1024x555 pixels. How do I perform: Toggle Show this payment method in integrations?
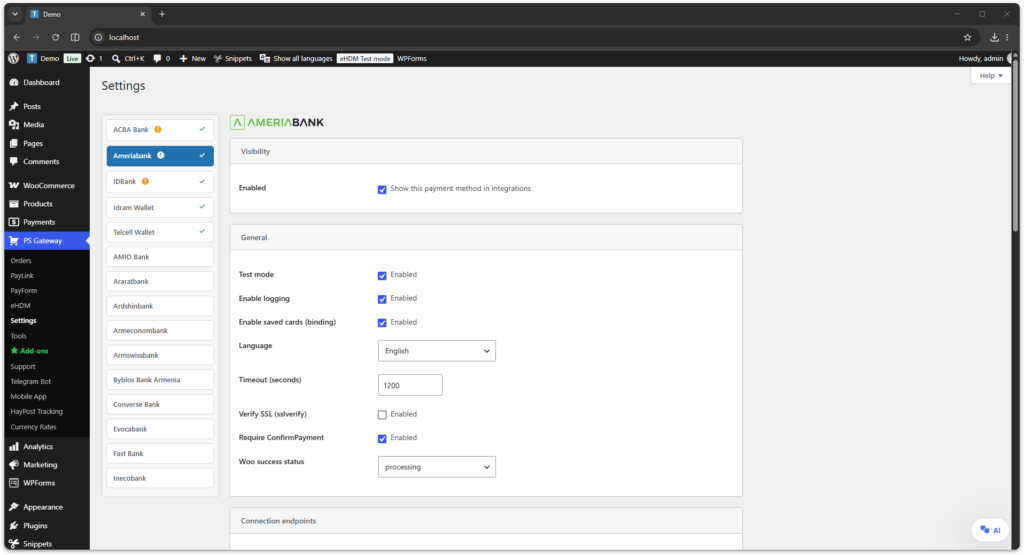point(382,189)
